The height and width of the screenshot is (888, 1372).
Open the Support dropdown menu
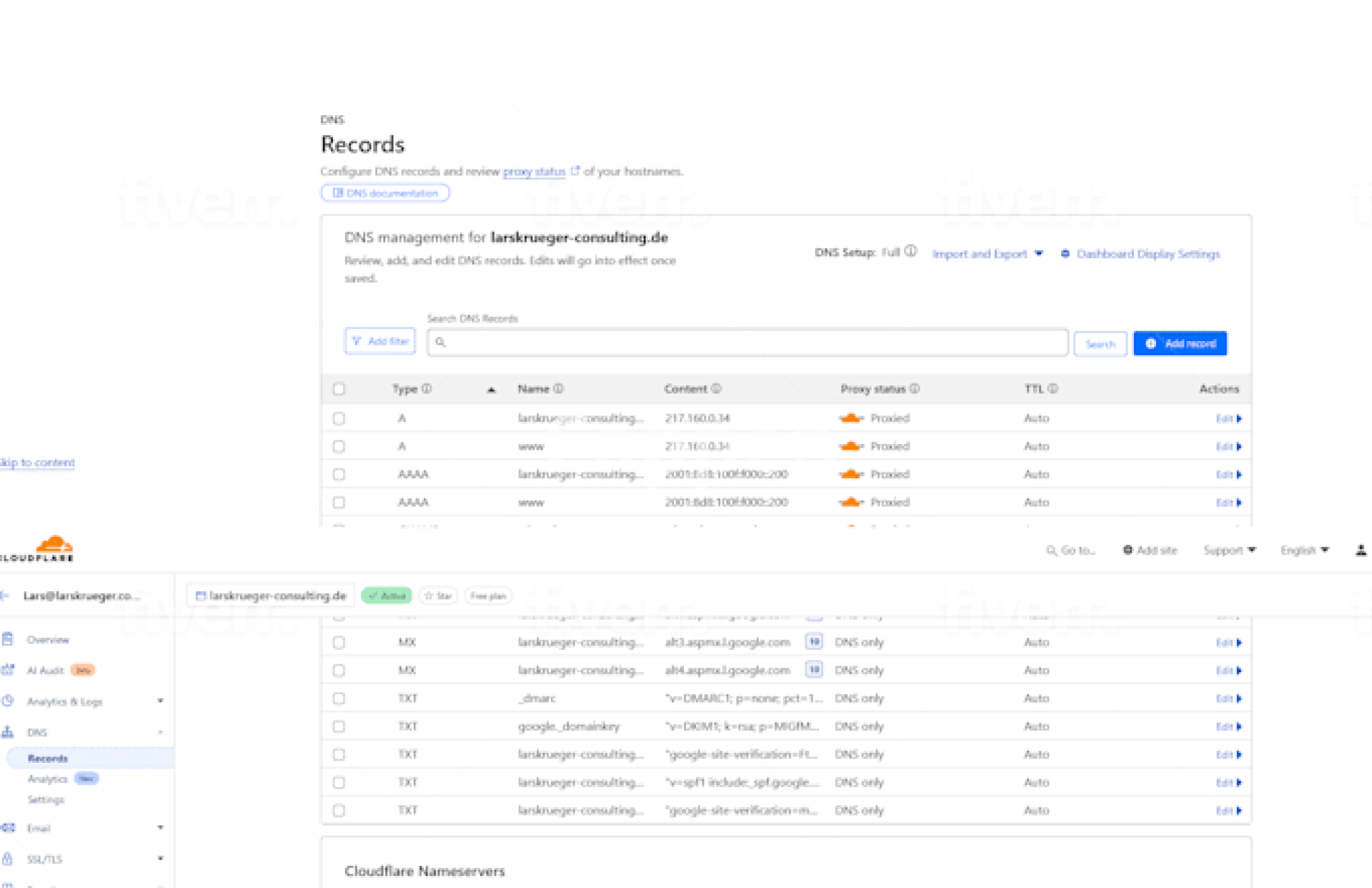click(1229, 550)
